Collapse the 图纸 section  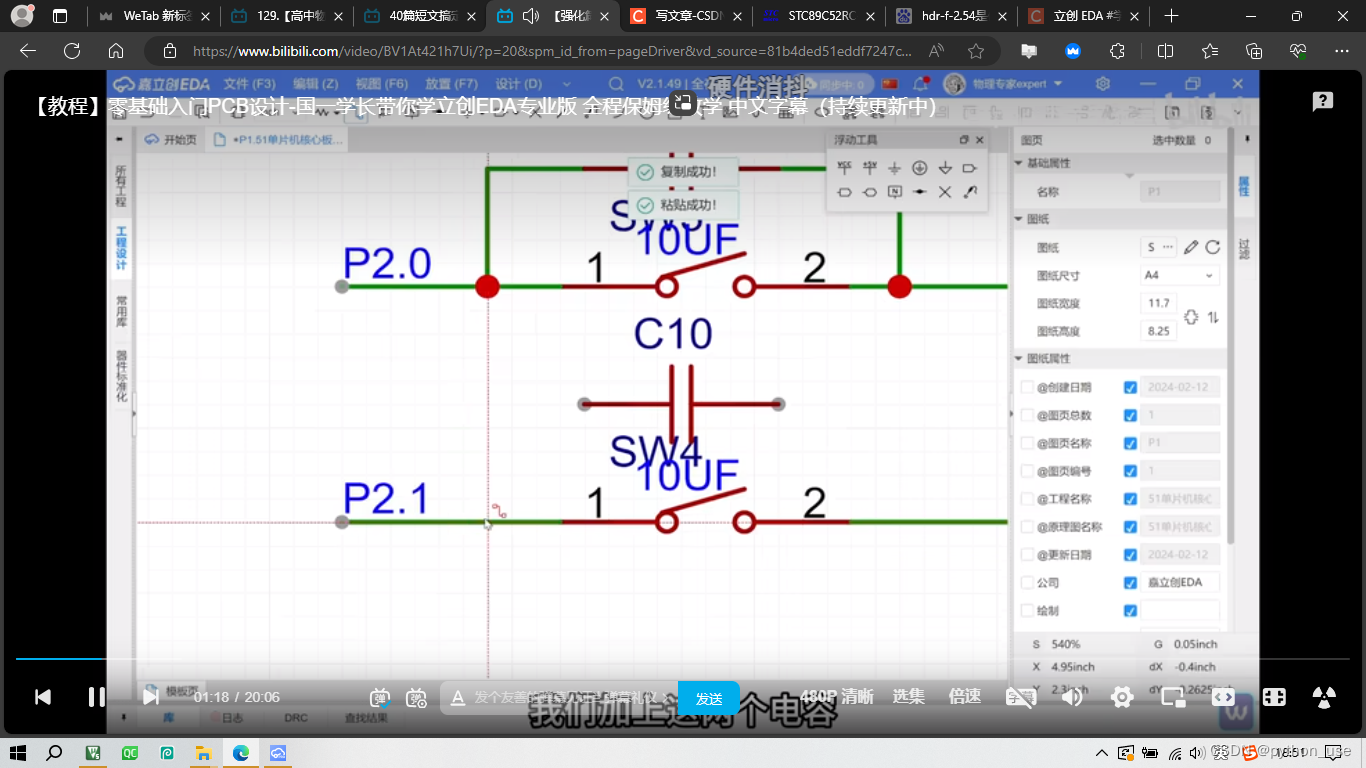[1019, 219]
